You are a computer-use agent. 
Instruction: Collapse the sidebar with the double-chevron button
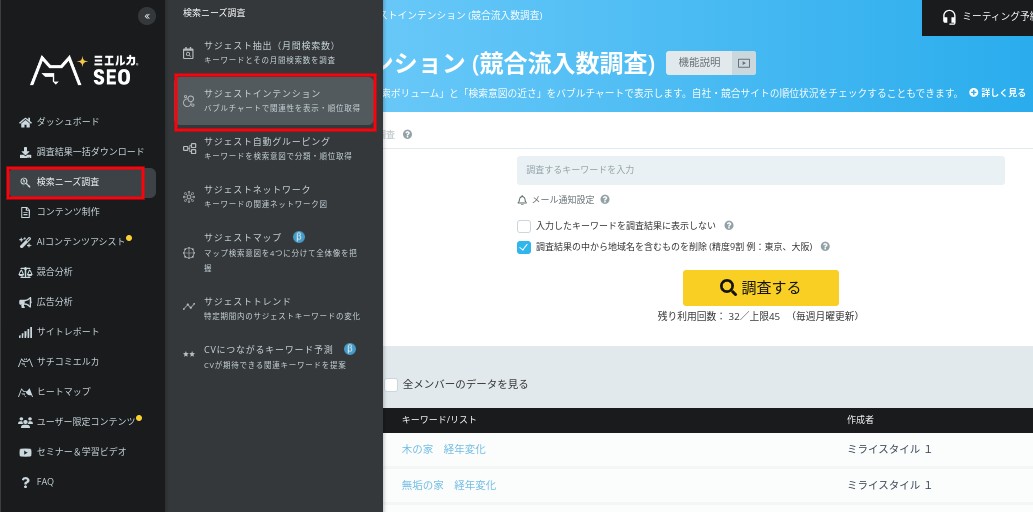[x=148, y=16]
